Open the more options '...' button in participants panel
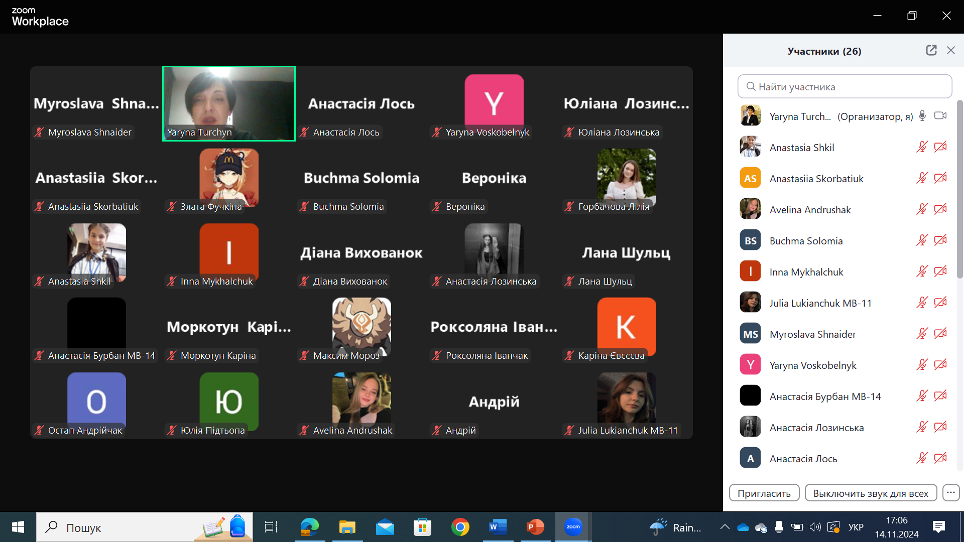Image resolution: width=964 pixels, height=542 pixels. (950, 493)
